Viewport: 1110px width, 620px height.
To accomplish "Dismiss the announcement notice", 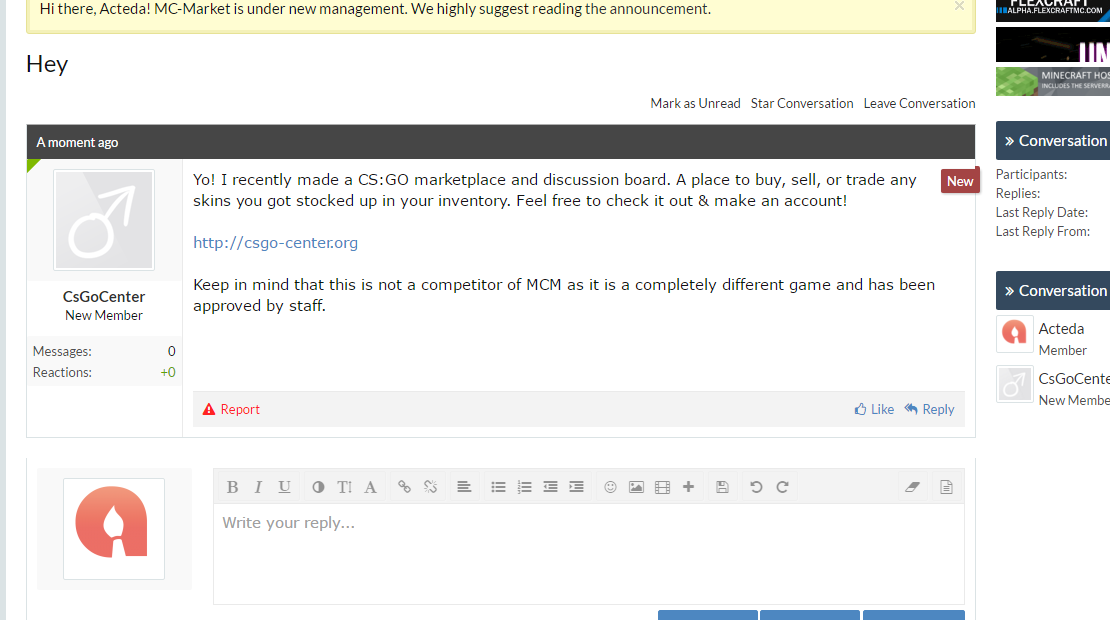I will coord(959,6).
